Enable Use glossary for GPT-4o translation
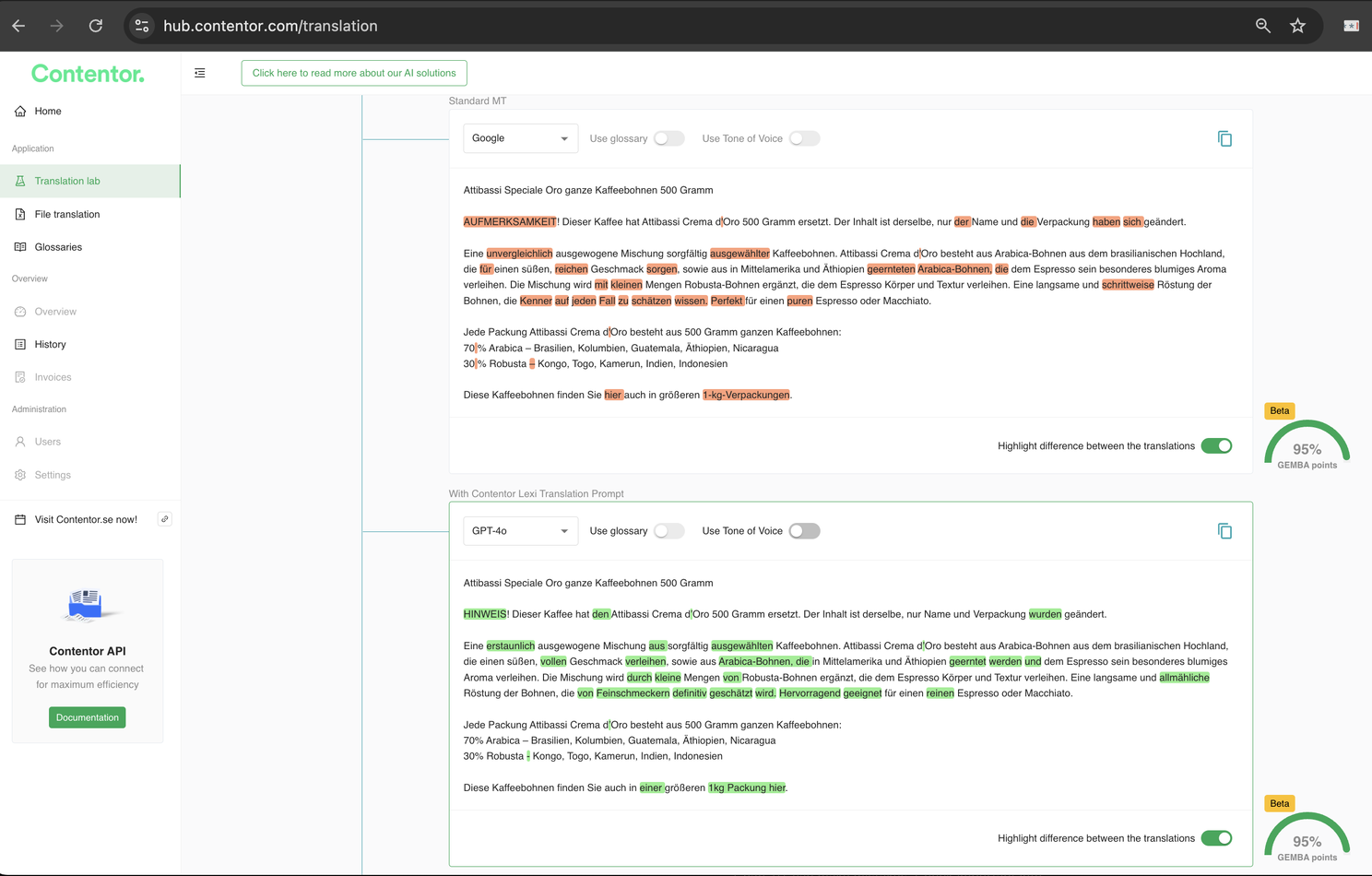Image resolution: width=1372 pixels, height=876 pixels. [669, 531]
